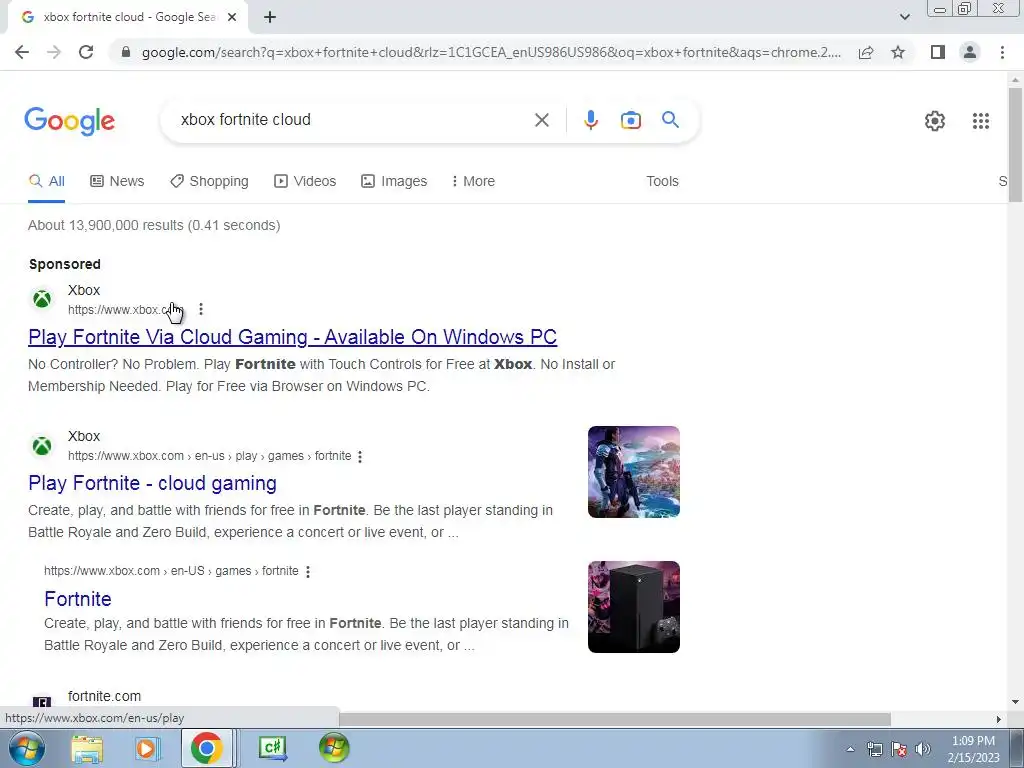Image resolution: width=1024 pixels, height=768 pixels.
Task: Click the Xbox site name in the sponsored result
Action: pos(84,291)
